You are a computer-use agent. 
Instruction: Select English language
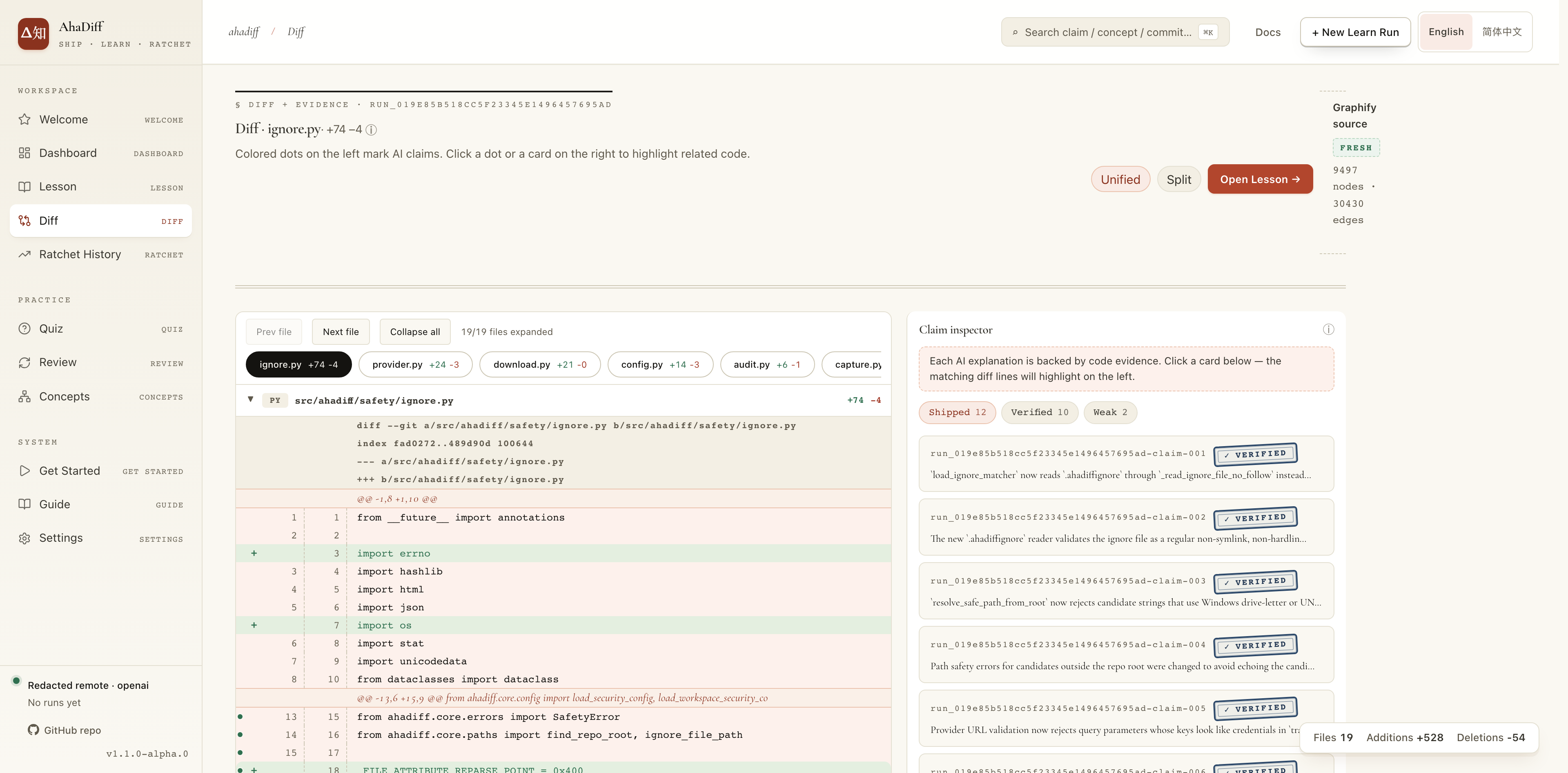click(x=1445, y=32)
